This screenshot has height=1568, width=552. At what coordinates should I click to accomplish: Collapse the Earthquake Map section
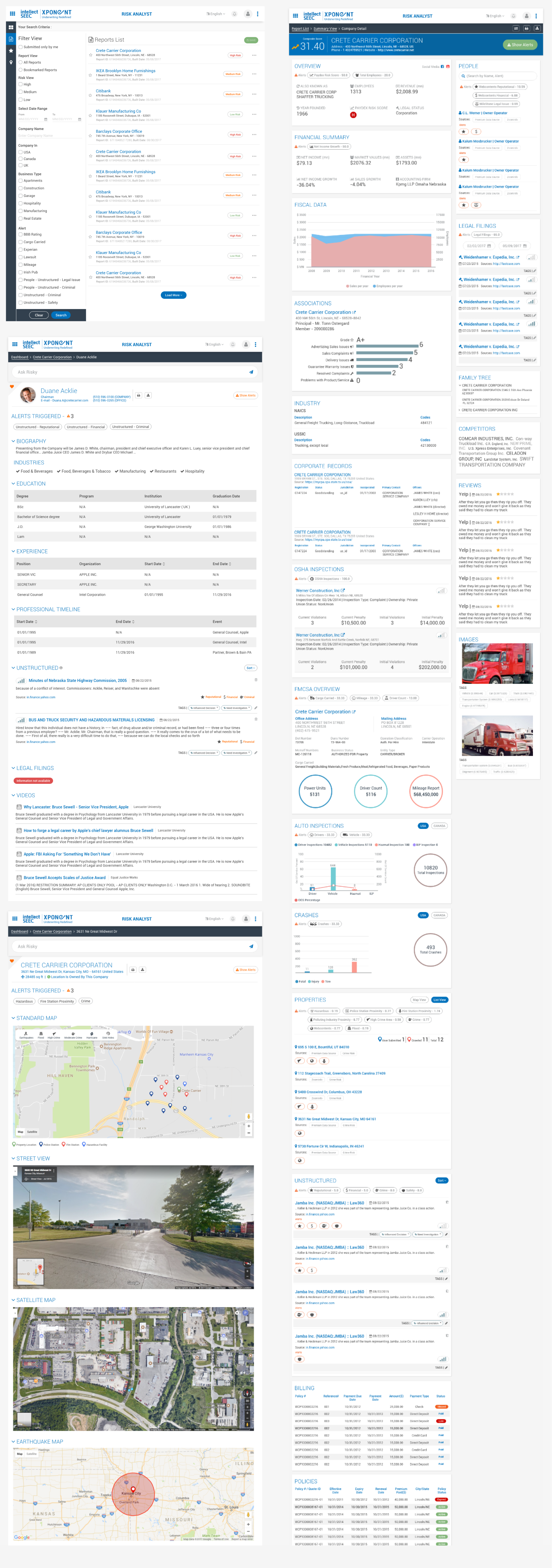[14, 1442]
